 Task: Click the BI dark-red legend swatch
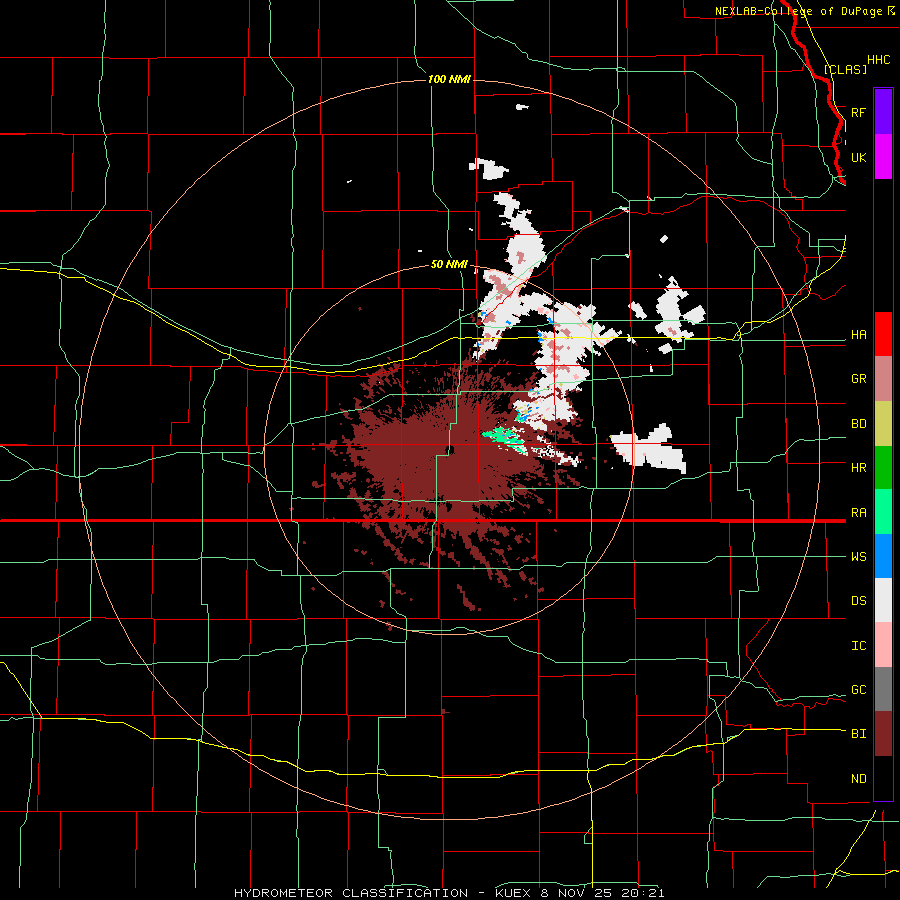[x=883, y=734]
